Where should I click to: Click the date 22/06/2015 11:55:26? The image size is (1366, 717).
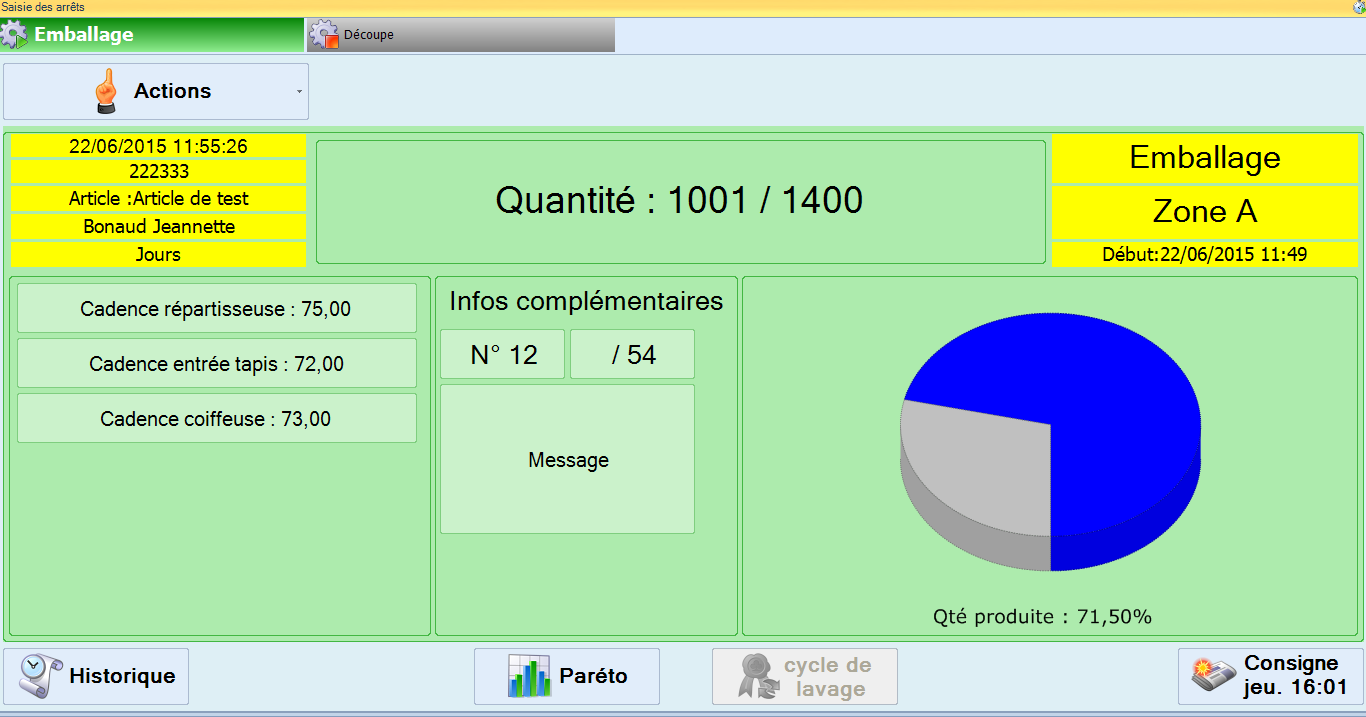[159, 146]
